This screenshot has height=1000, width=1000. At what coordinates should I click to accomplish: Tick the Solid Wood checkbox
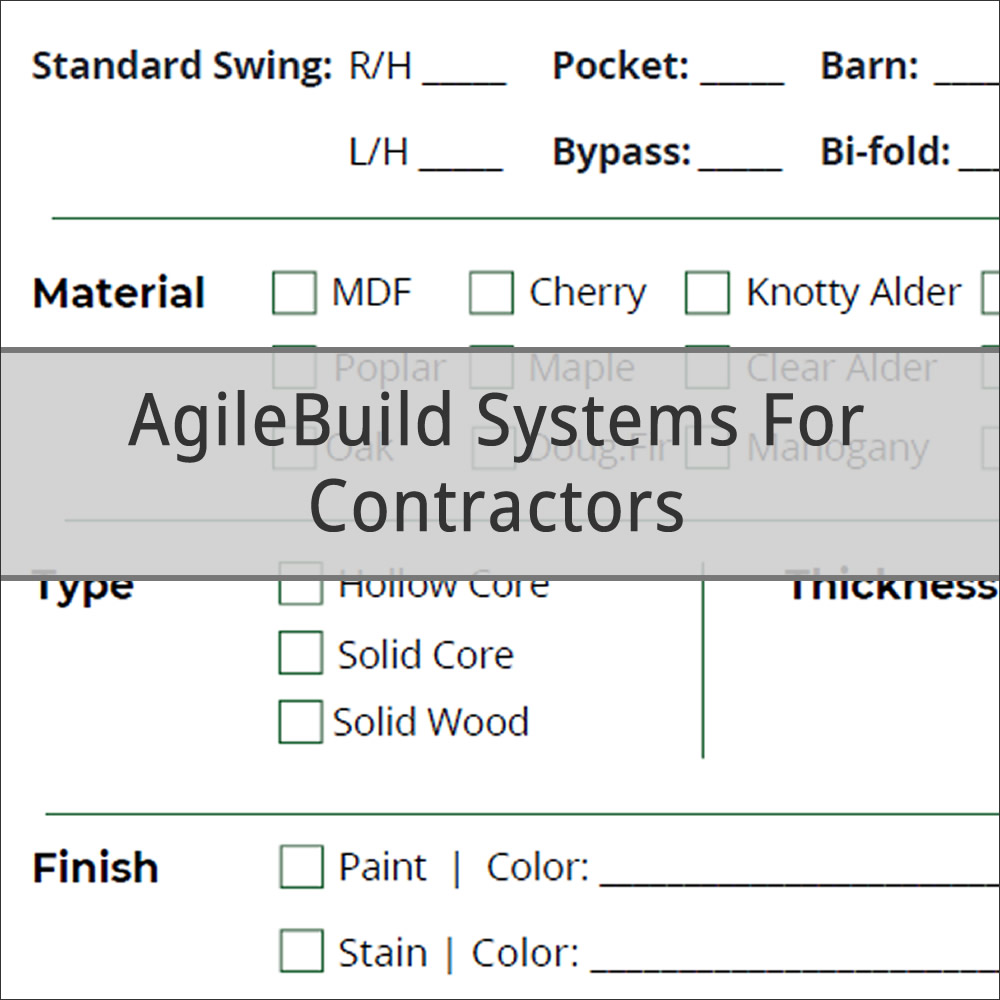(300, 722)
